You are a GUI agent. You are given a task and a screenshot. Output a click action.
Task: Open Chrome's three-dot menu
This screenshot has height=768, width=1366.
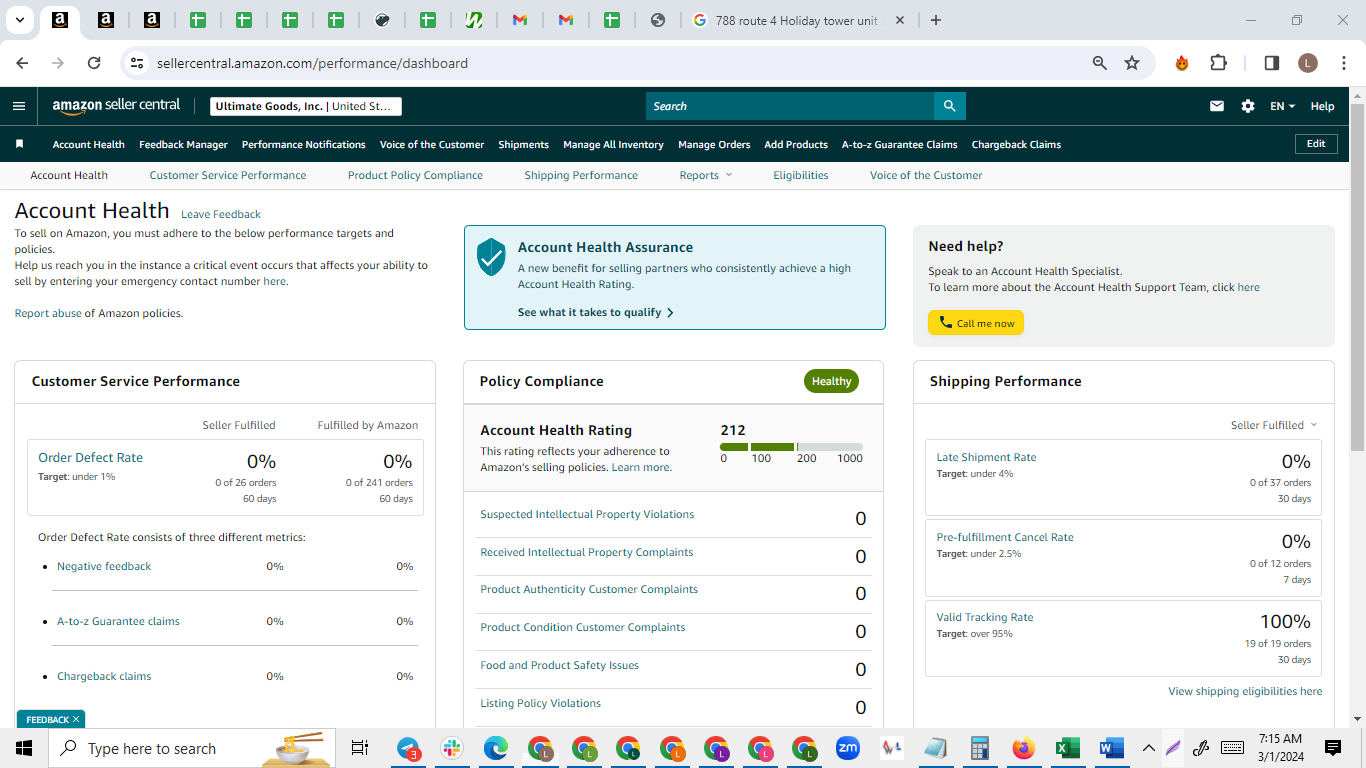[1342, 63]
